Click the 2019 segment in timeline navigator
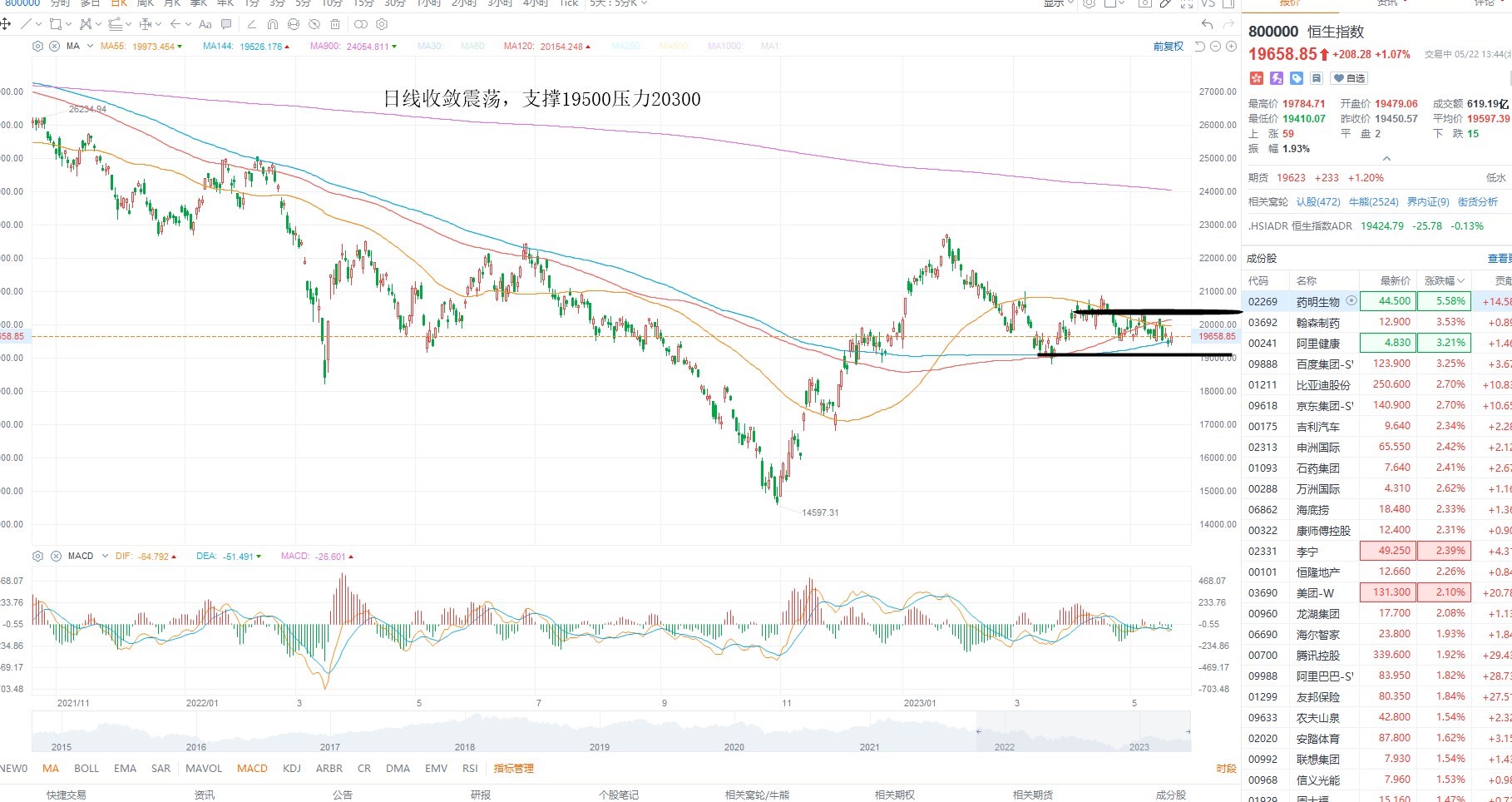1512x802 pixels. 600,746
